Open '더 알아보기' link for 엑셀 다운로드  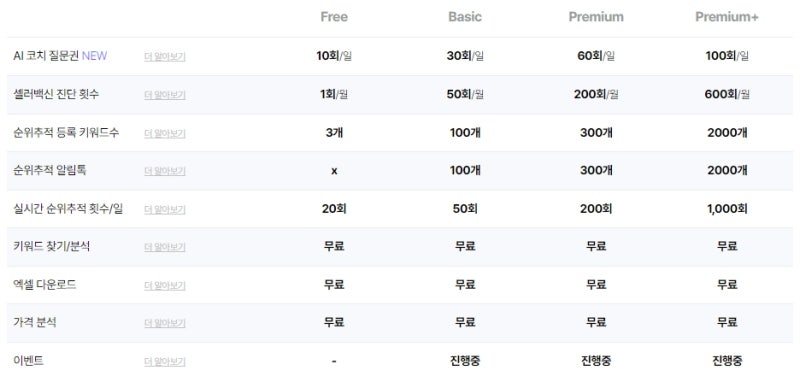165,285
